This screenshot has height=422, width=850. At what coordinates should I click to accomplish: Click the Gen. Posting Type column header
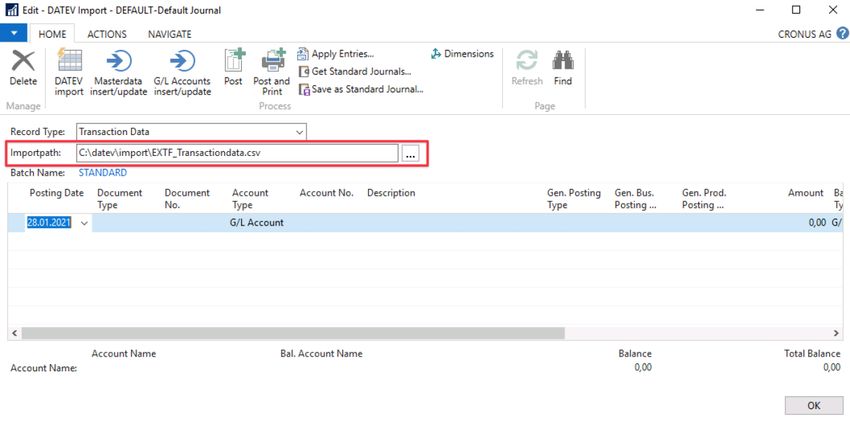574,199
